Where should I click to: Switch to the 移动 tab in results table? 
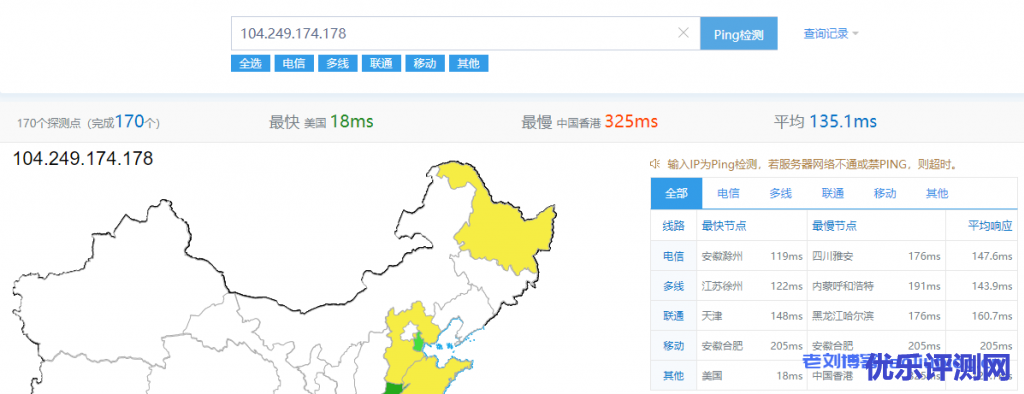pyautogui.click(x=885, y=193)
